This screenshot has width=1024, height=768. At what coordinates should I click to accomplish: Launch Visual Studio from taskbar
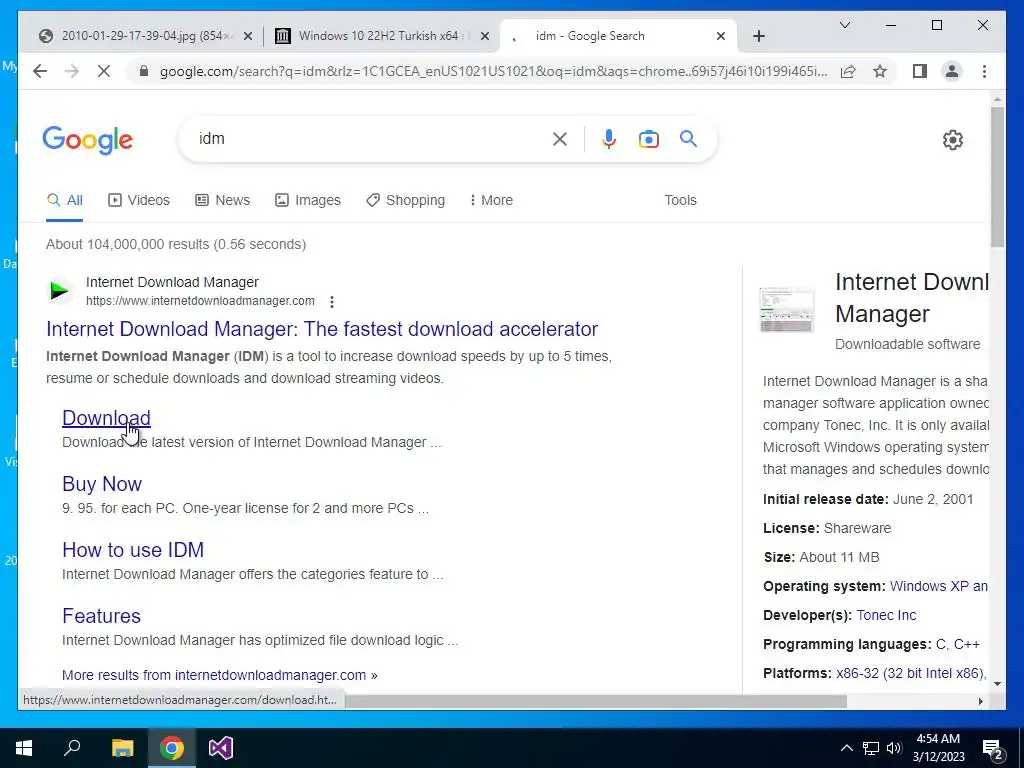[x=221, y=748]
